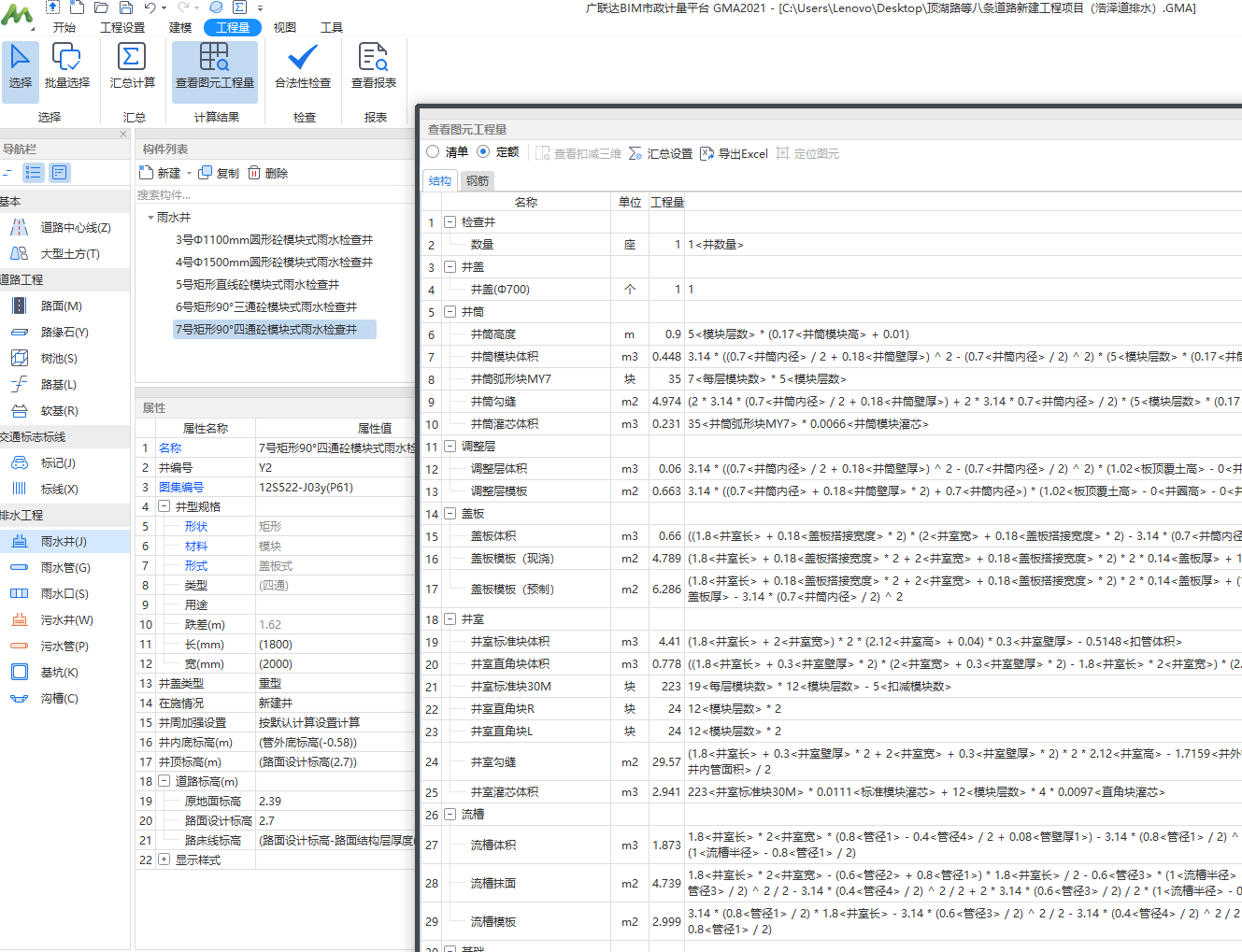Screen dimensions: 1242x952
Task: Select 标记(J) in the navigation bar
Action: [64, 462]
